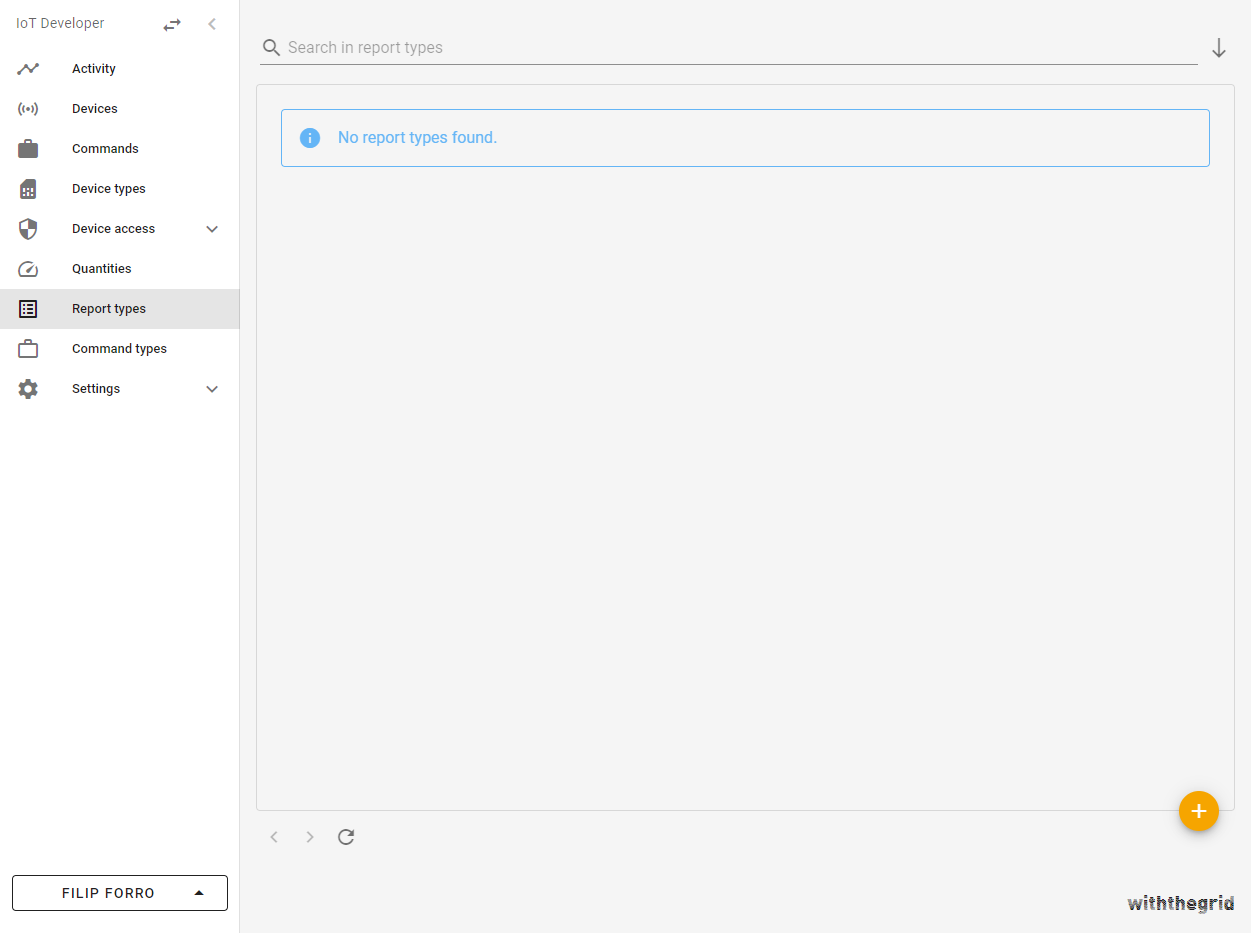Viewport: 1251px width, 933px height.
Task: Select the Activity icon in sidebar
Action: (x=27, y=68)
